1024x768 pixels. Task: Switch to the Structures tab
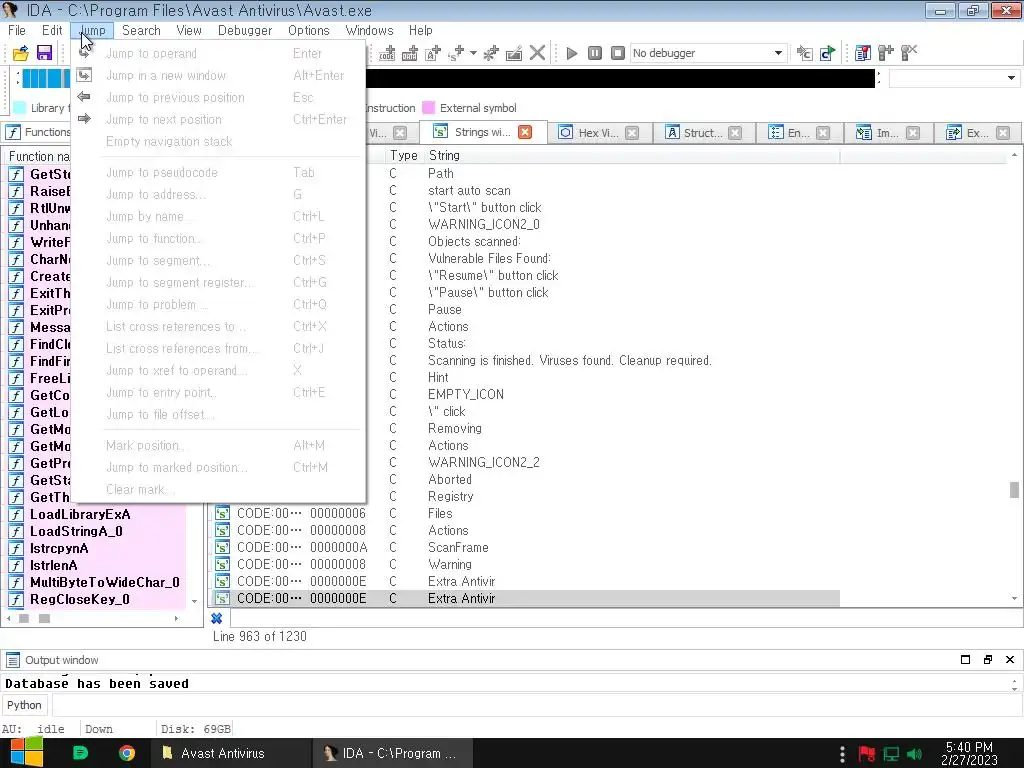pyautogui.click(x=702, y=133)
